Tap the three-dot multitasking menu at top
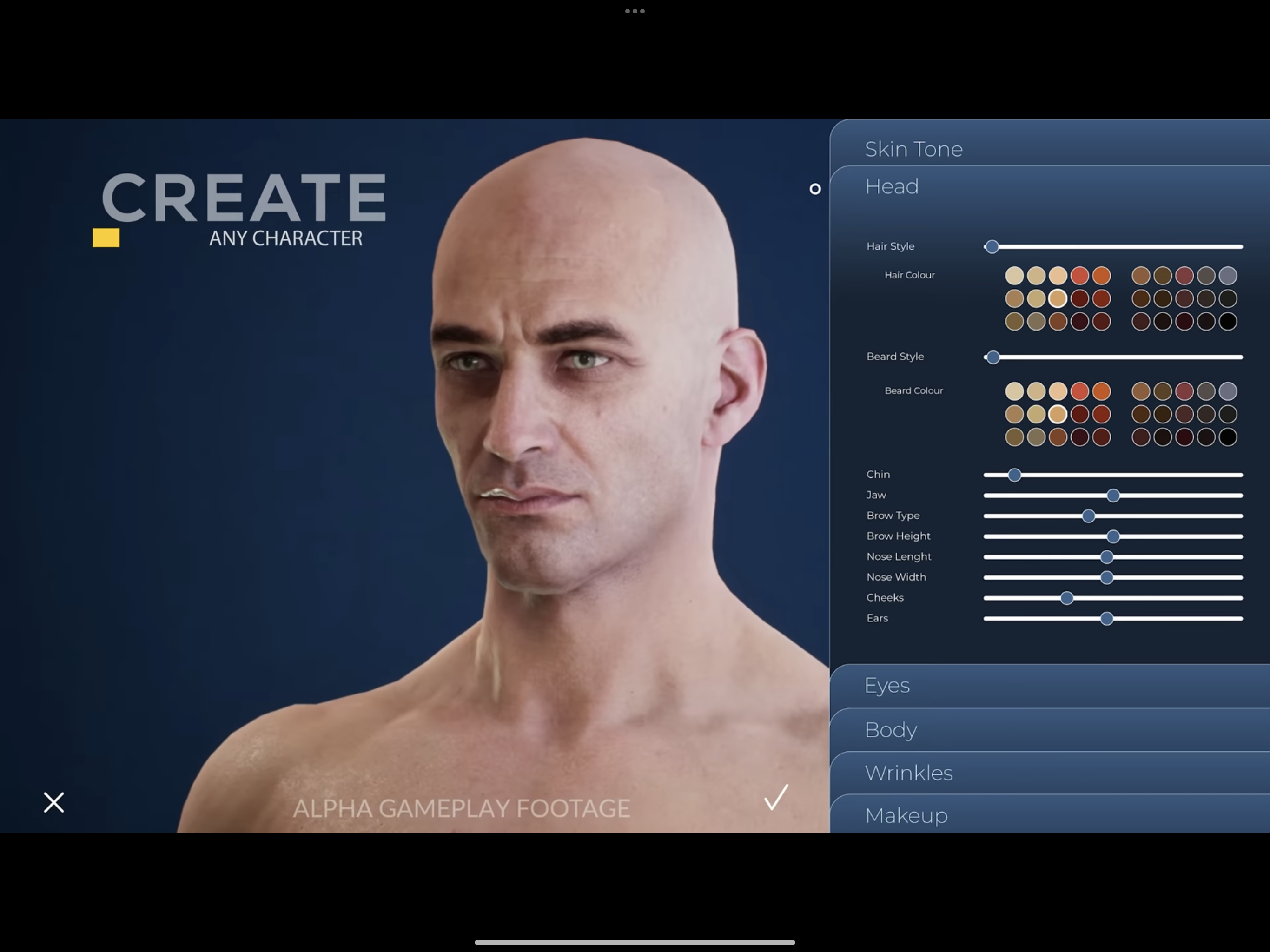Screen dimensions: 1270x952 tap(635, 11)
